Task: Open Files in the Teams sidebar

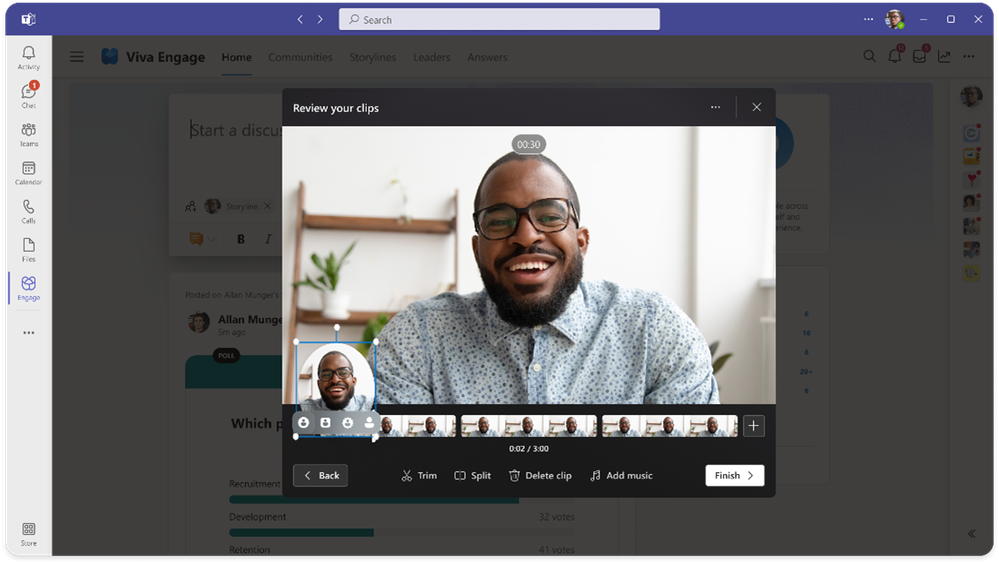Action: point(29,250)
